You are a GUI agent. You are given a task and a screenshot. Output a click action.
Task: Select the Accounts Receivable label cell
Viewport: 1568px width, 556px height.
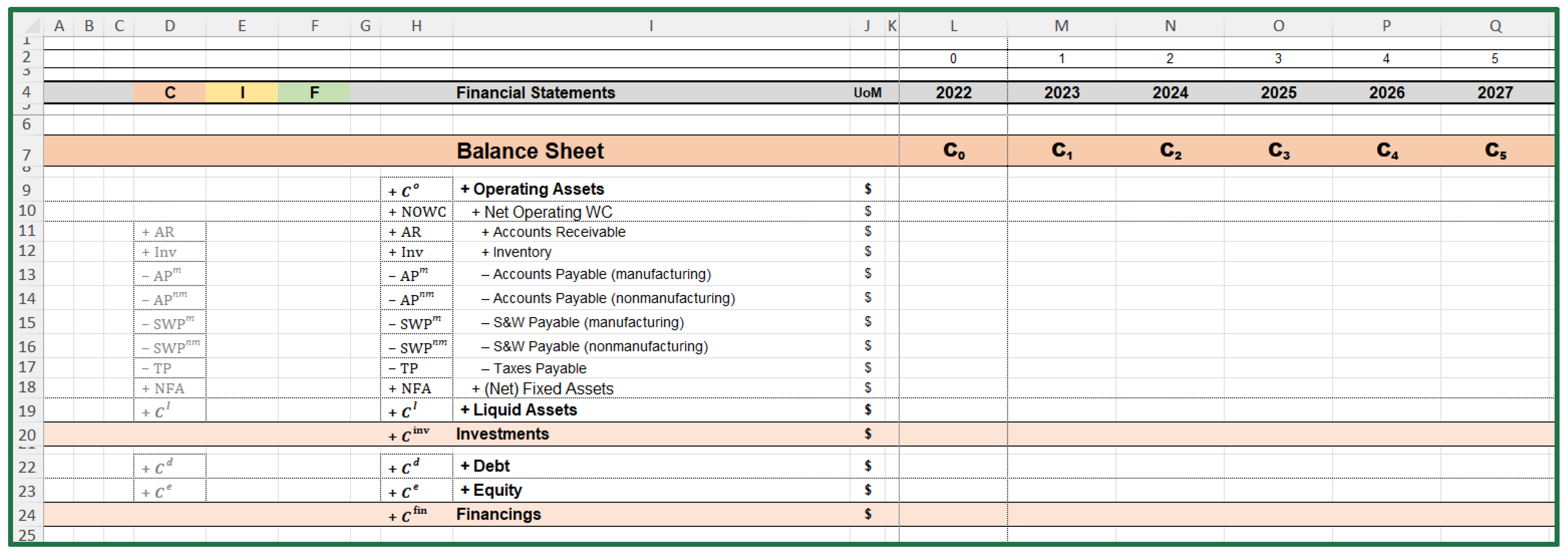(x=559, y=232)
